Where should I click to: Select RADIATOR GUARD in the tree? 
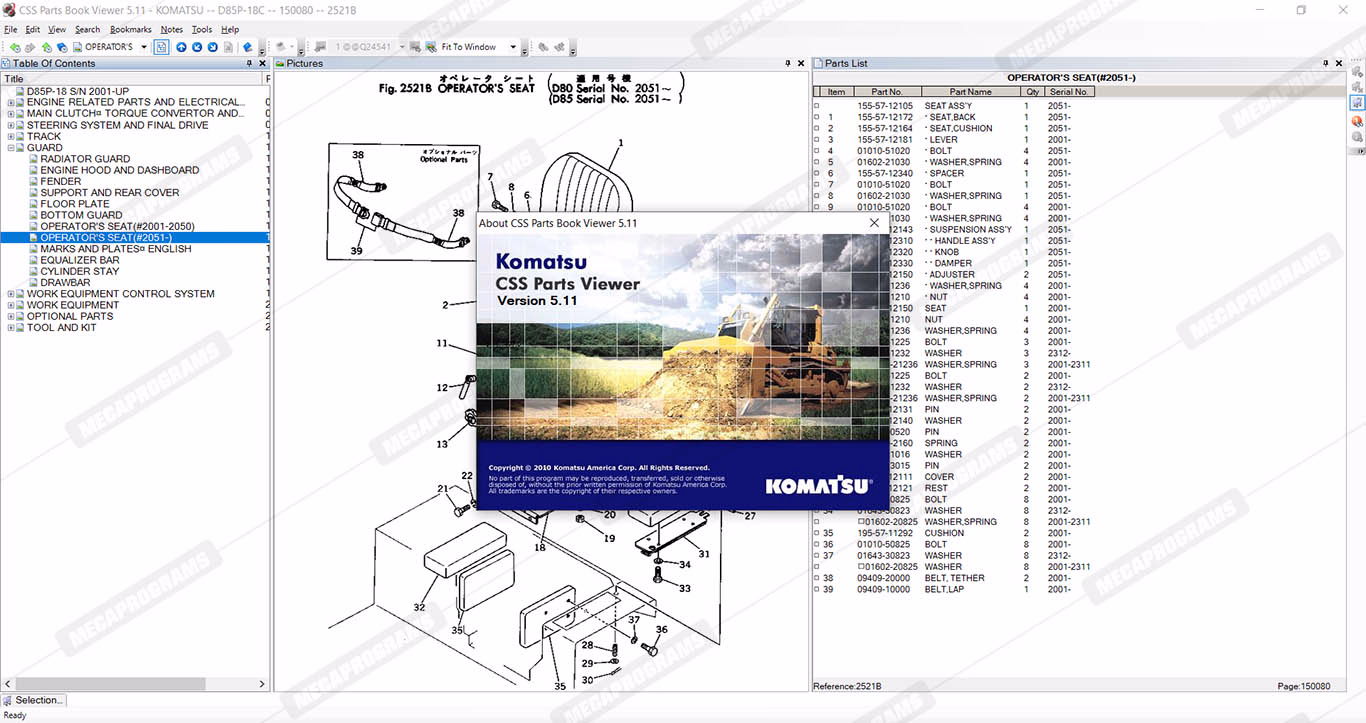[85, 159]
